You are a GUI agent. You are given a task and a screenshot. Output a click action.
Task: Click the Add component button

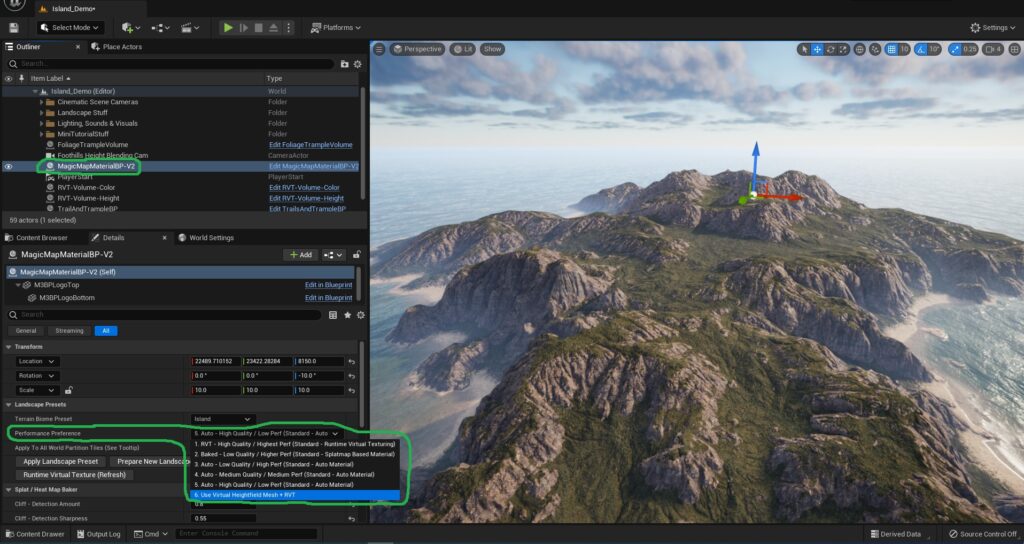tap(300, 255)
